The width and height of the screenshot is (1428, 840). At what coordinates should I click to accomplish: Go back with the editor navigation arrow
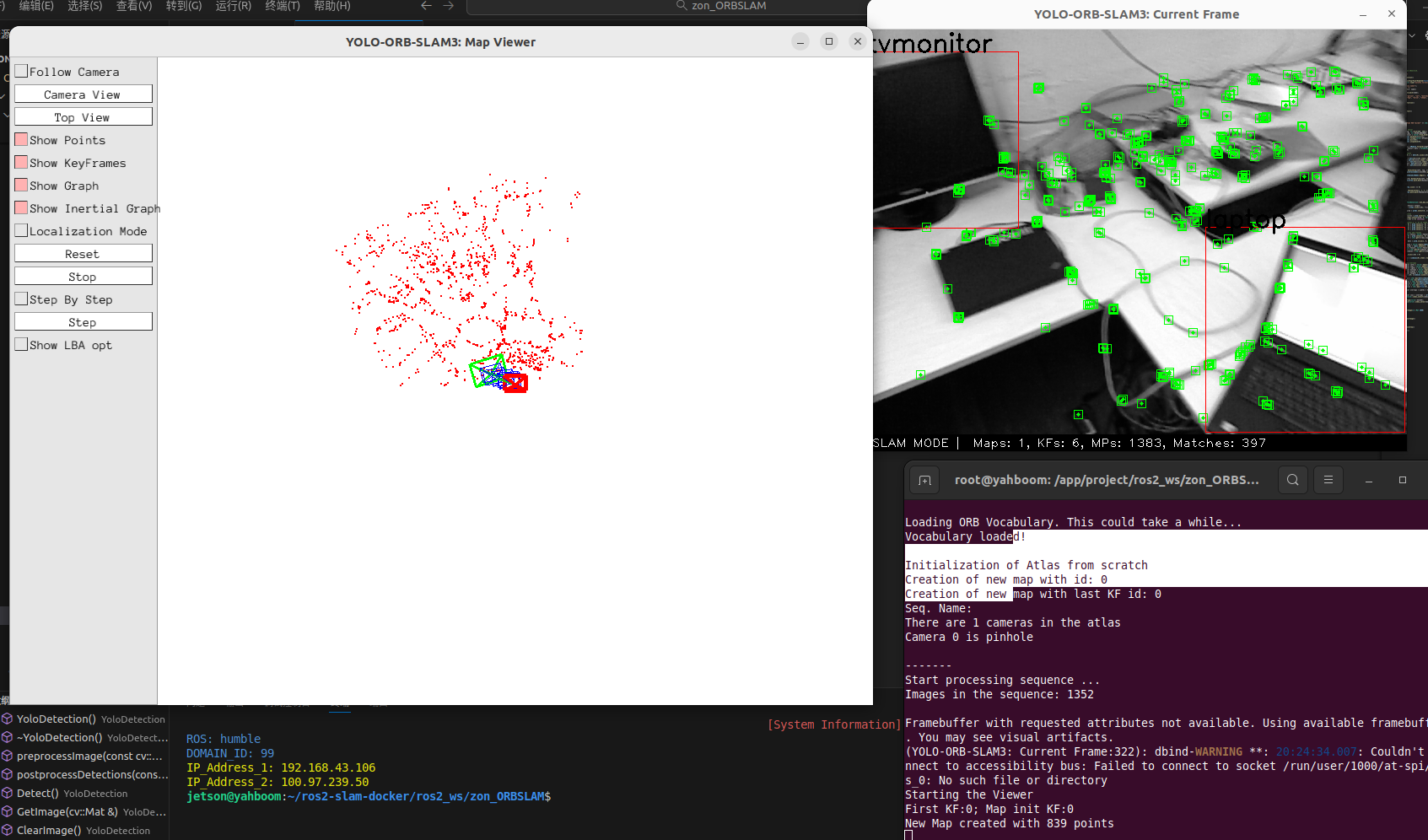pos(427,6)
